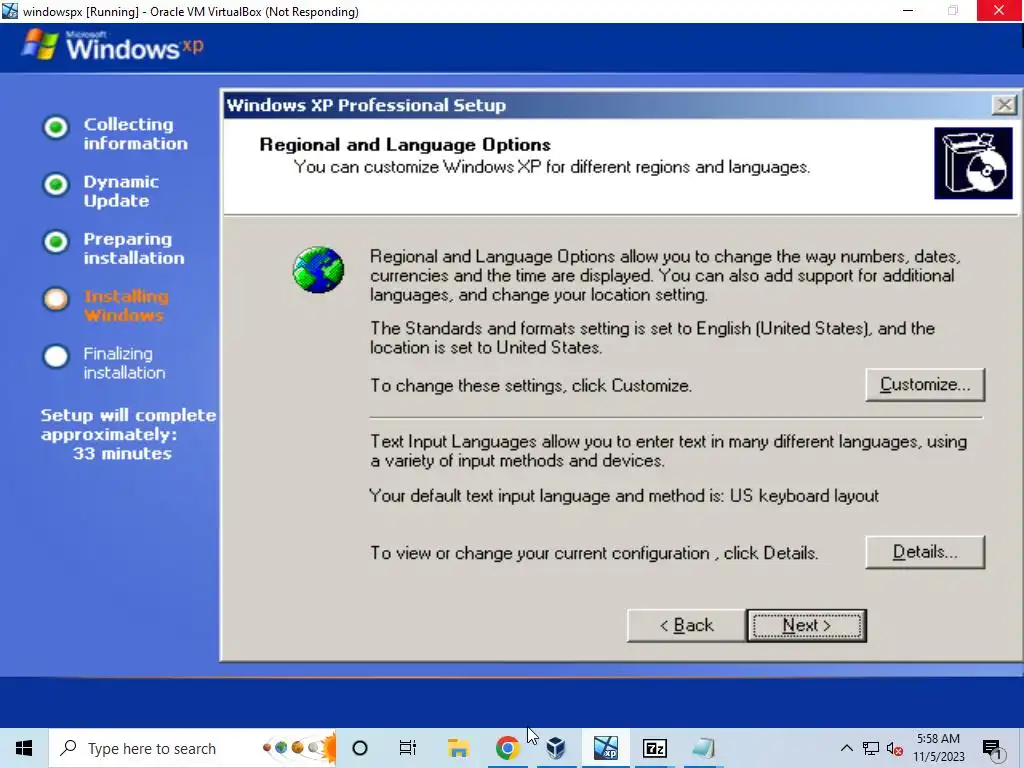Go Back to the previous setup page
This screenshot has width=1024, height=768.
tap(686, 626)
